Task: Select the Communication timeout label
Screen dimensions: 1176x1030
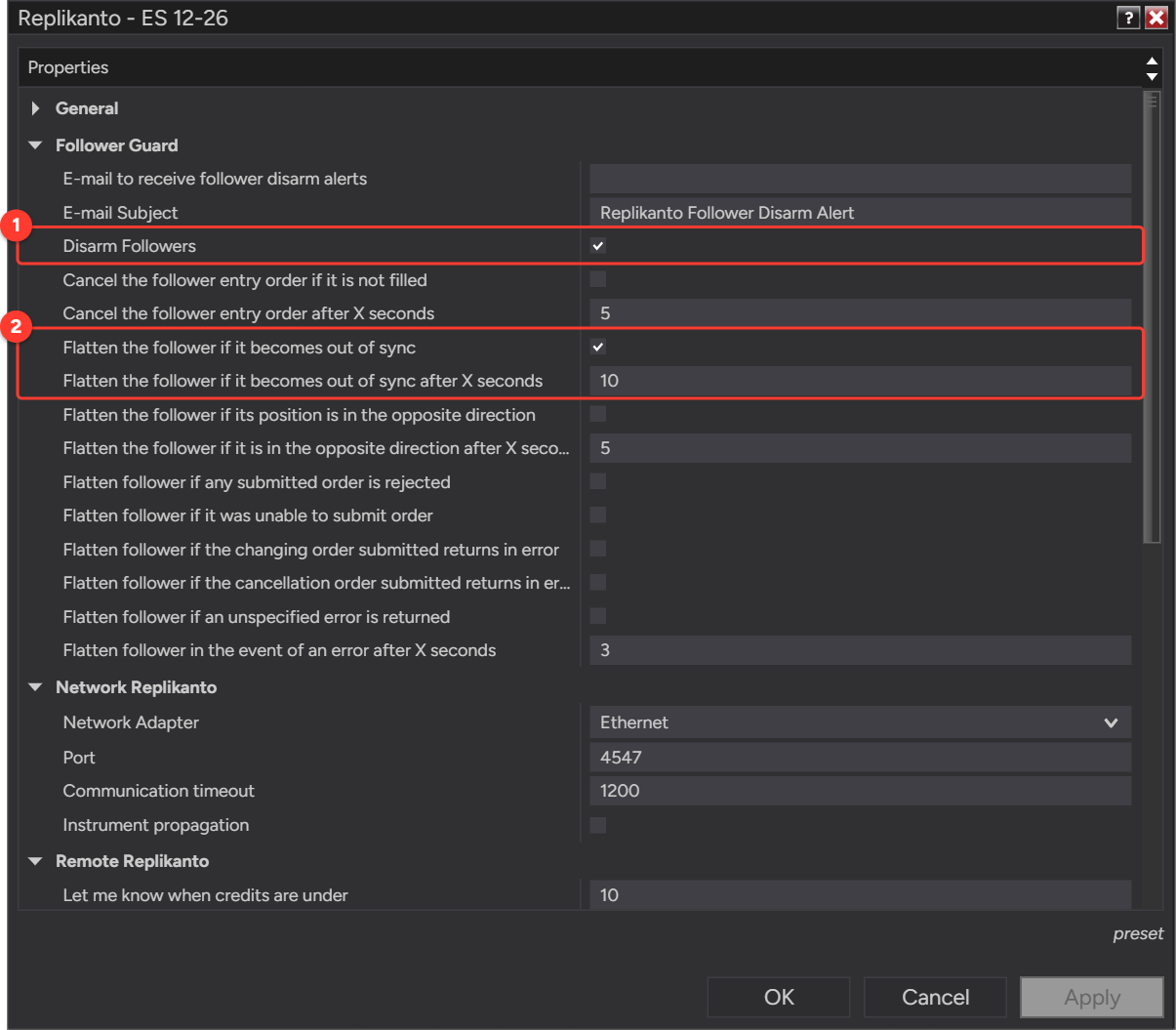Action: (159, 791)
